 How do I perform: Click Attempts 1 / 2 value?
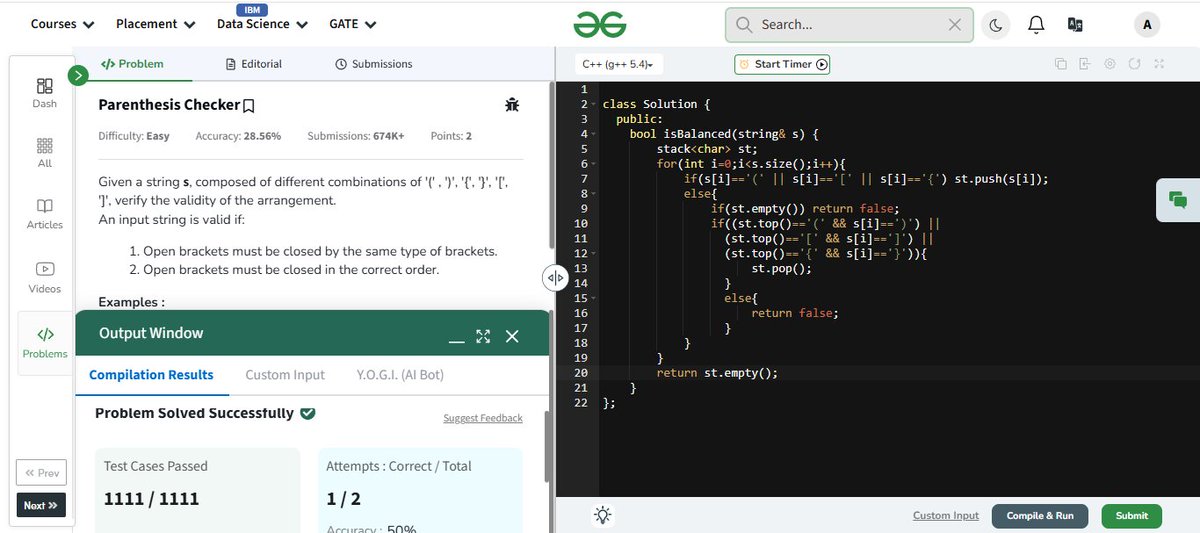[344, 498]
